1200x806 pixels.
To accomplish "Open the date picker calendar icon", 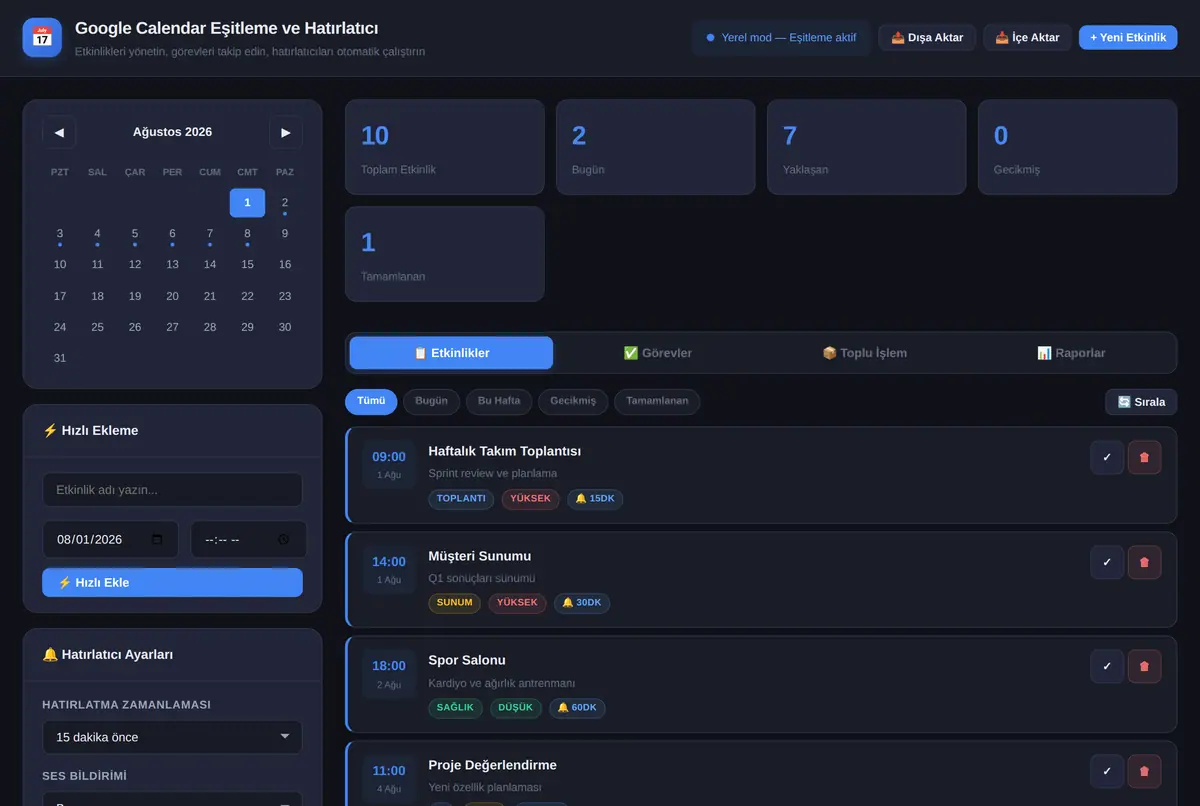I will pyautogui.click(x=157, y=539).
